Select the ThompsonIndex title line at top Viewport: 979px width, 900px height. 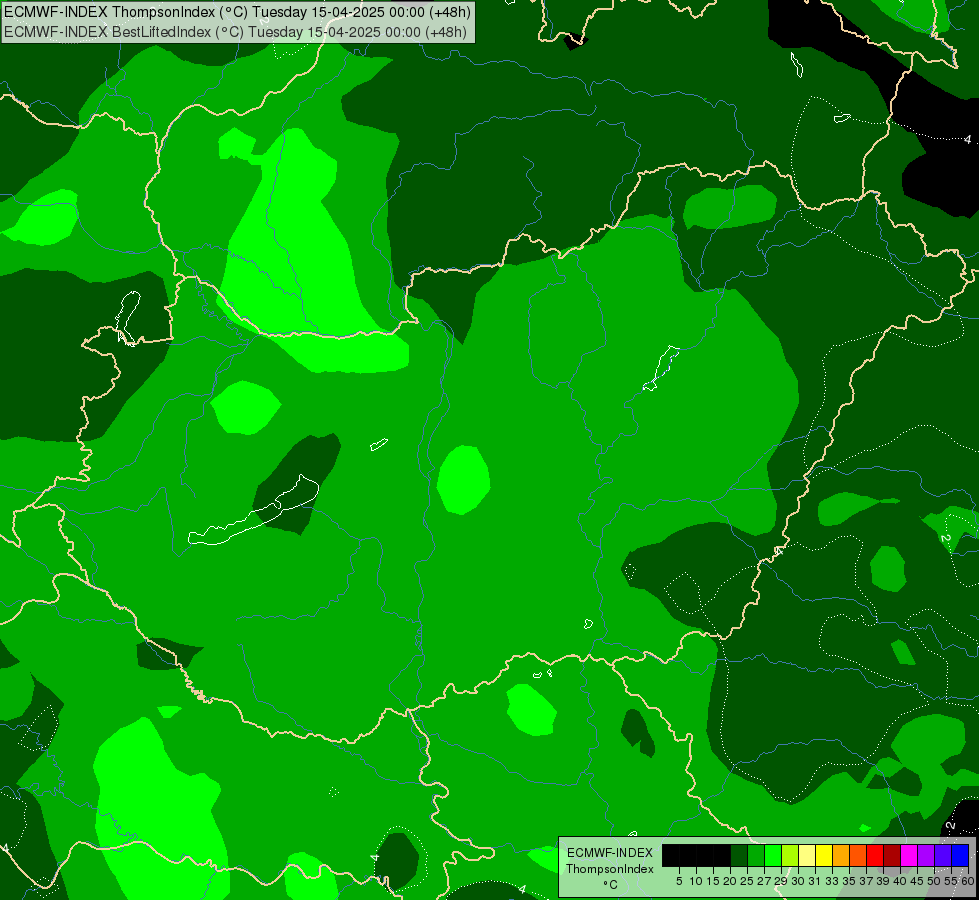[237, 12]
